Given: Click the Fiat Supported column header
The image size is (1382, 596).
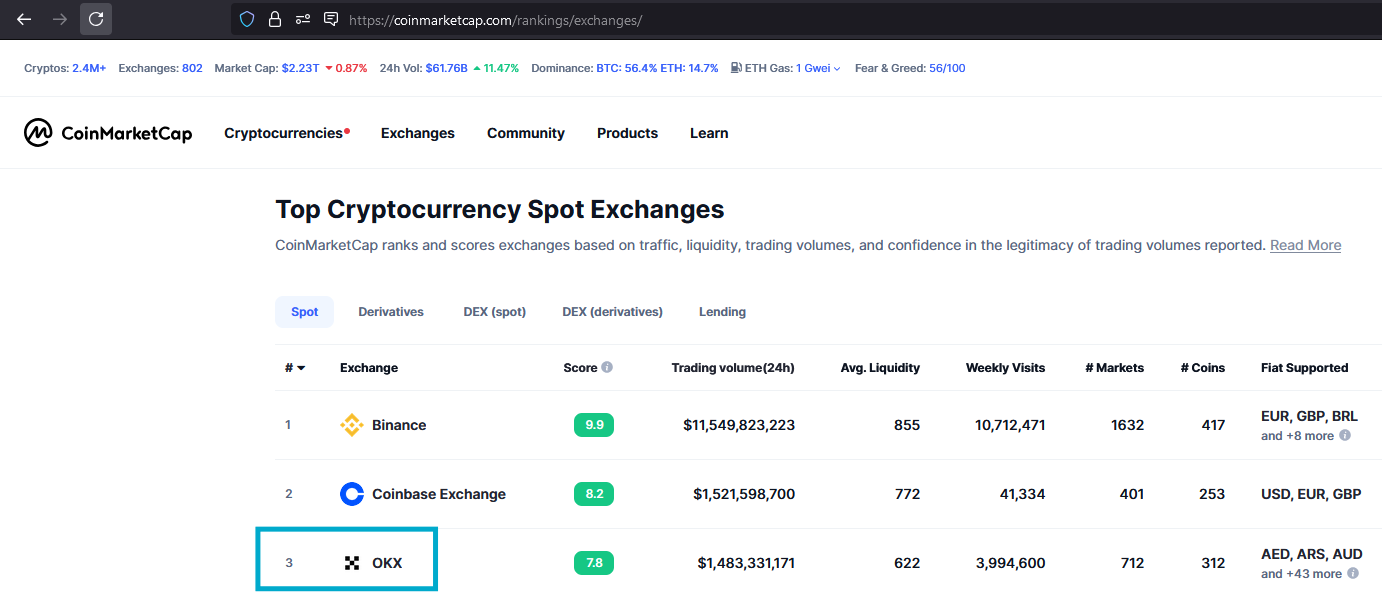Looking at the screenshot, I should pyautogui.click(x=1305, y=368).
